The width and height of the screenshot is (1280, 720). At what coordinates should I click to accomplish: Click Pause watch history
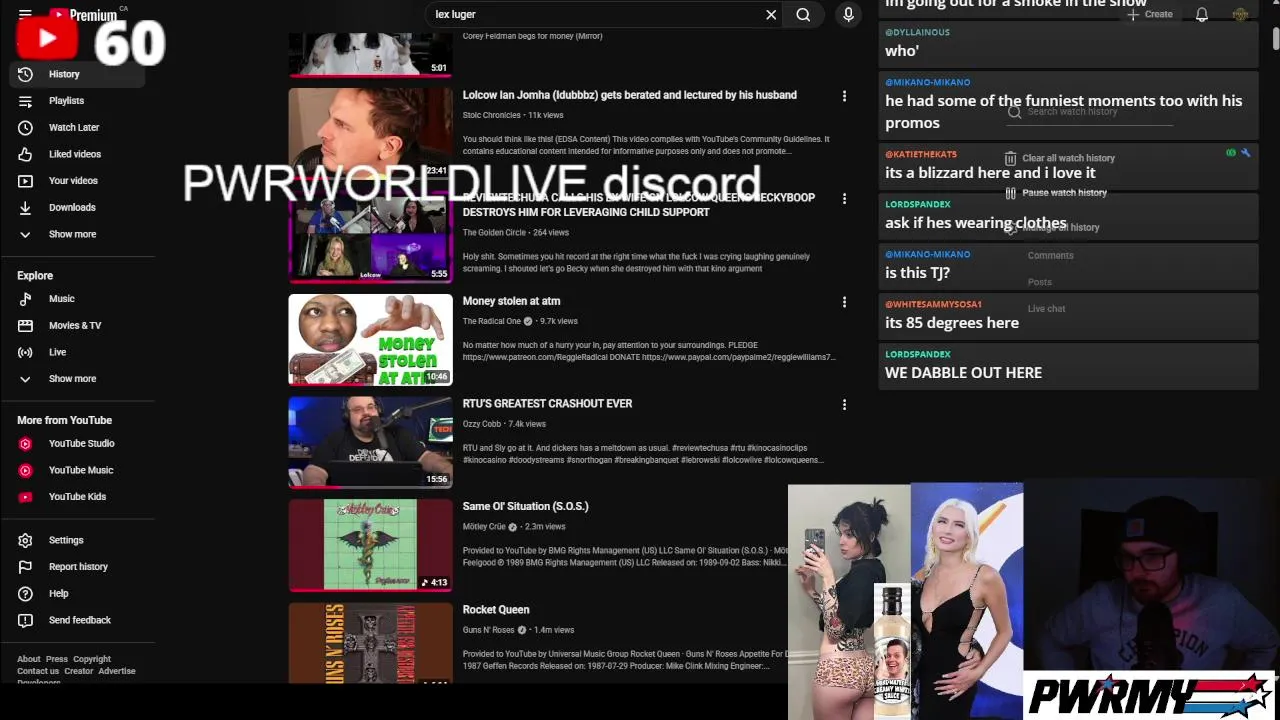click(1056, 193)
